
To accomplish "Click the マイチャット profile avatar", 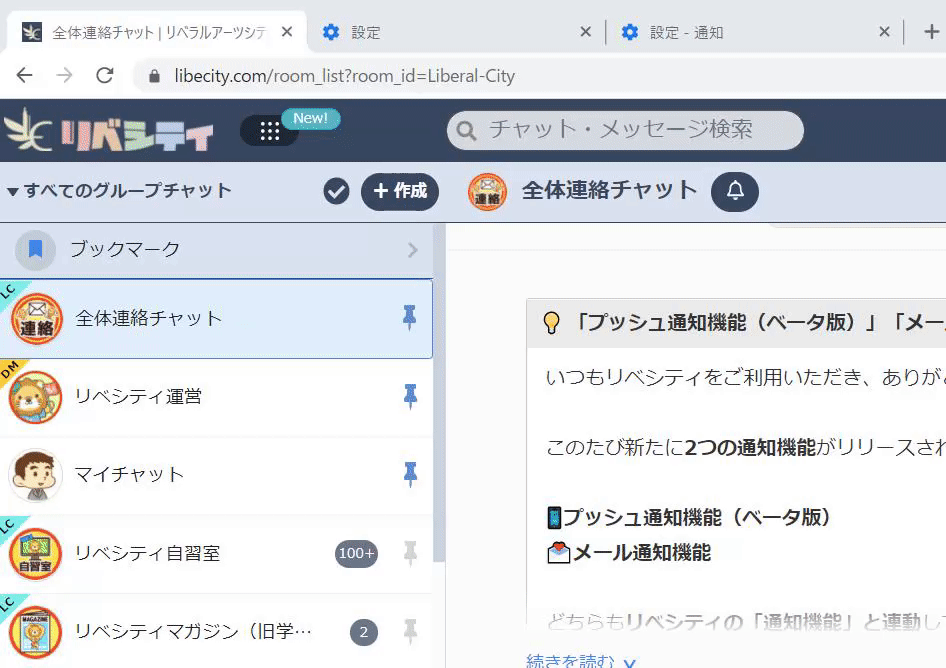I will point(36,476).
